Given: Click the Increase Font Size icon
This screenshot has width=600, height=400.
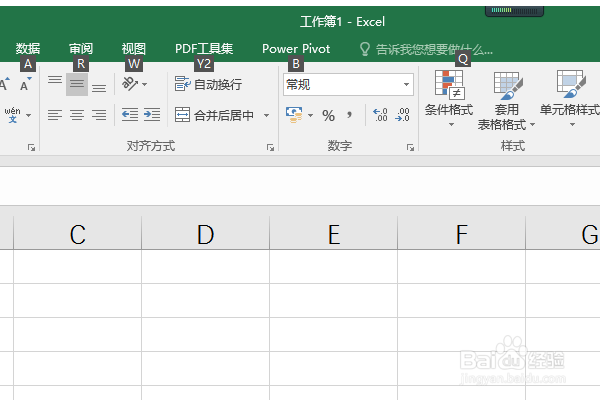Looking at the screenshot, I should pyautogui.click(x=4, y=84).
